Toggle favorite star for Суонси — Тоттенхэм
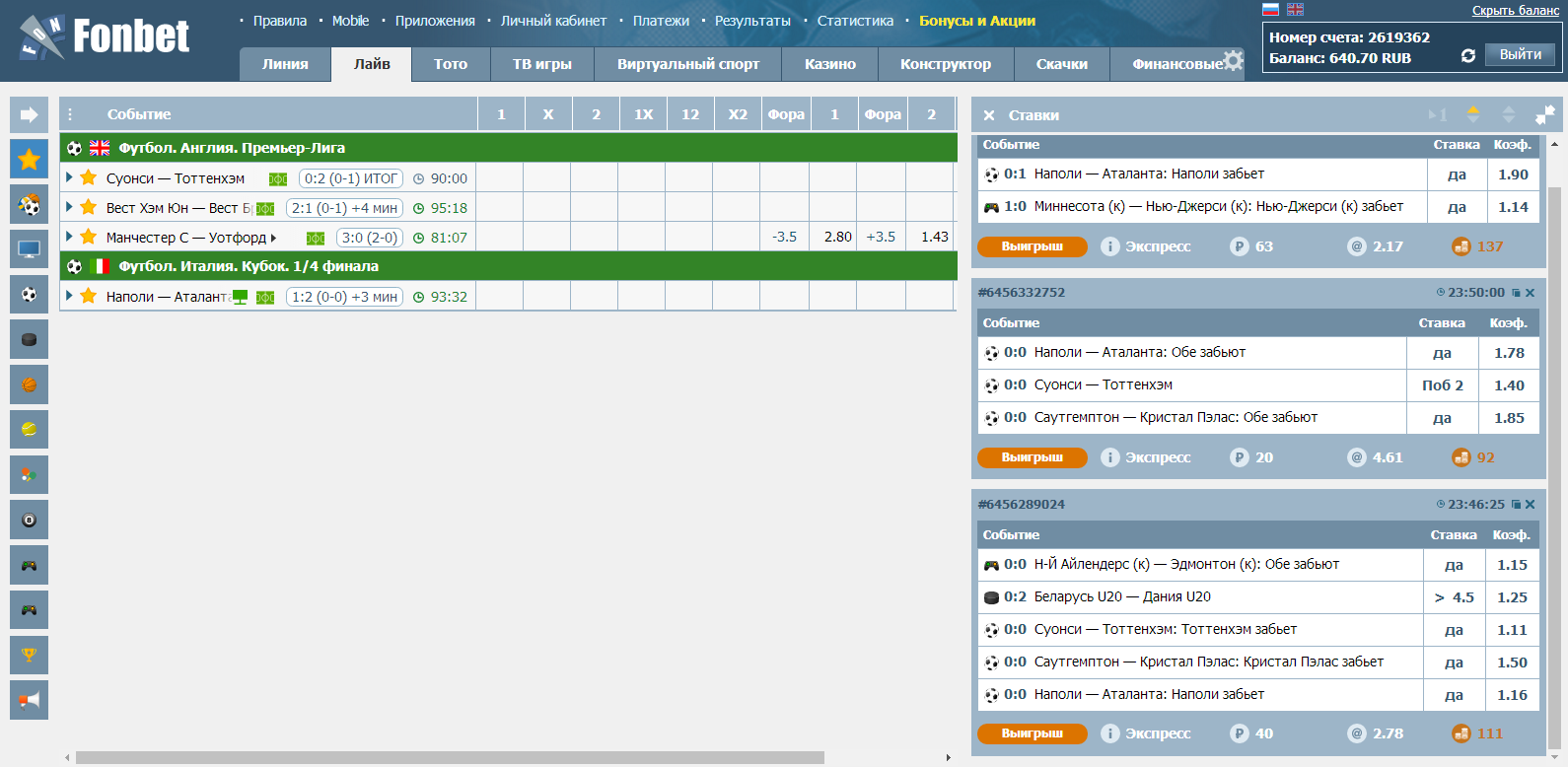This screenshot has width=1568, height=767. coord(88,177)
